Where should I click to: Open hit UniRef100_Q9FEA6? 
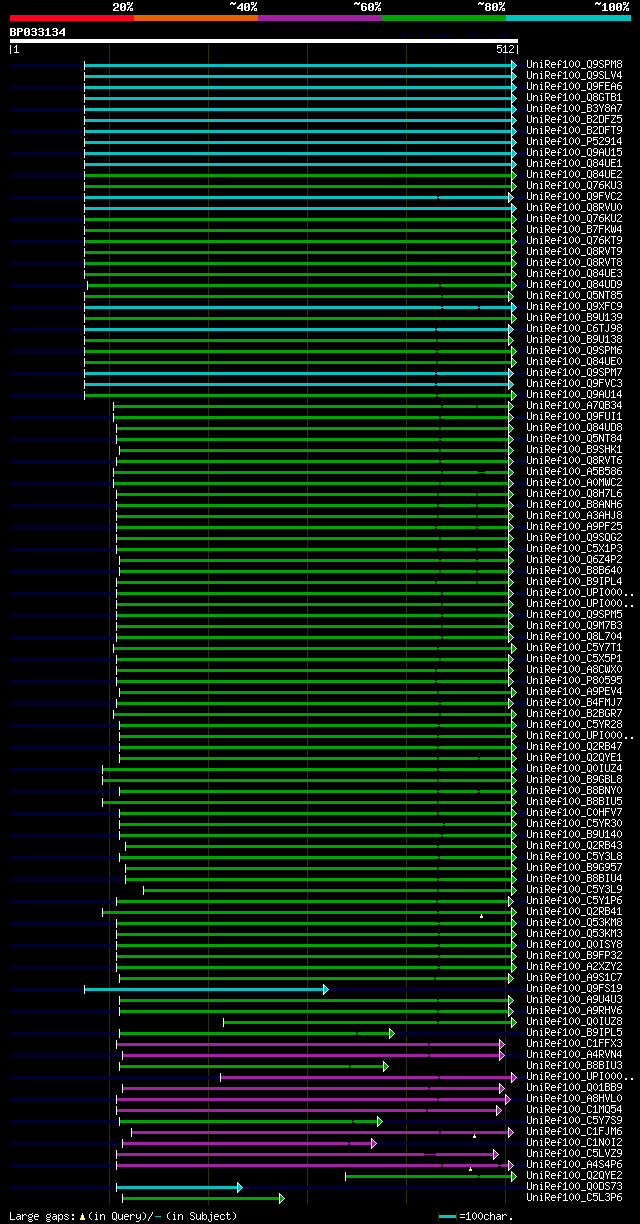pos(574,86)
